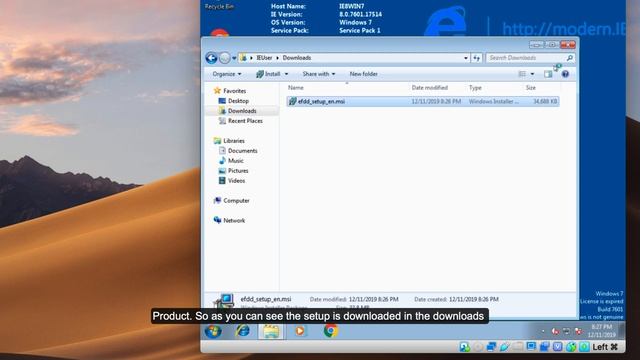Click the Left ⌘ host key indicator
The image size is (640, 360).
[x=605, y=347]
